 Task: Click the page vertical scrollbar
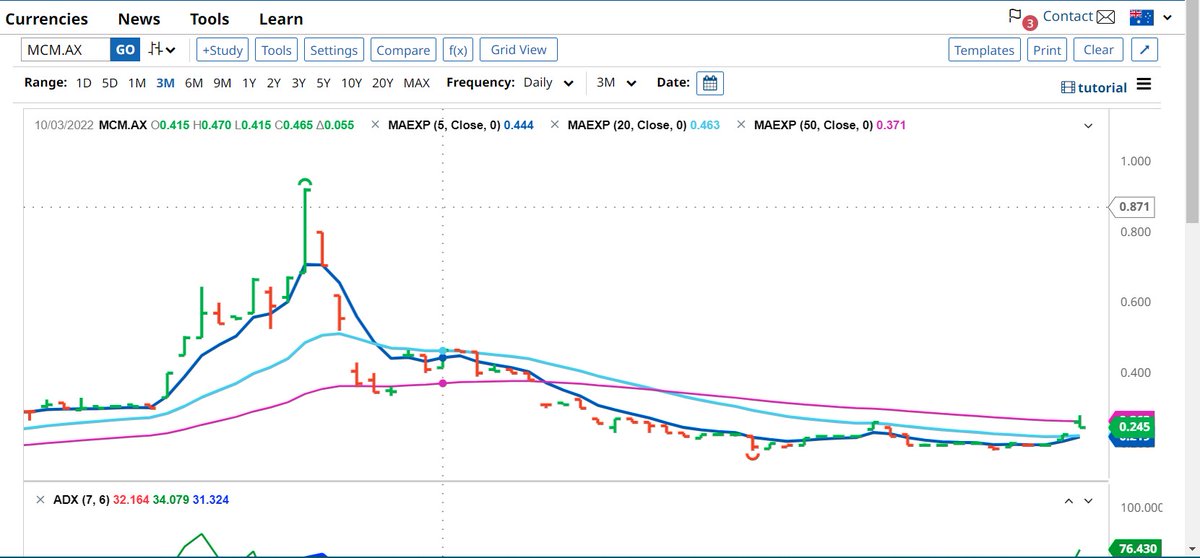[x=1192, y=110]
